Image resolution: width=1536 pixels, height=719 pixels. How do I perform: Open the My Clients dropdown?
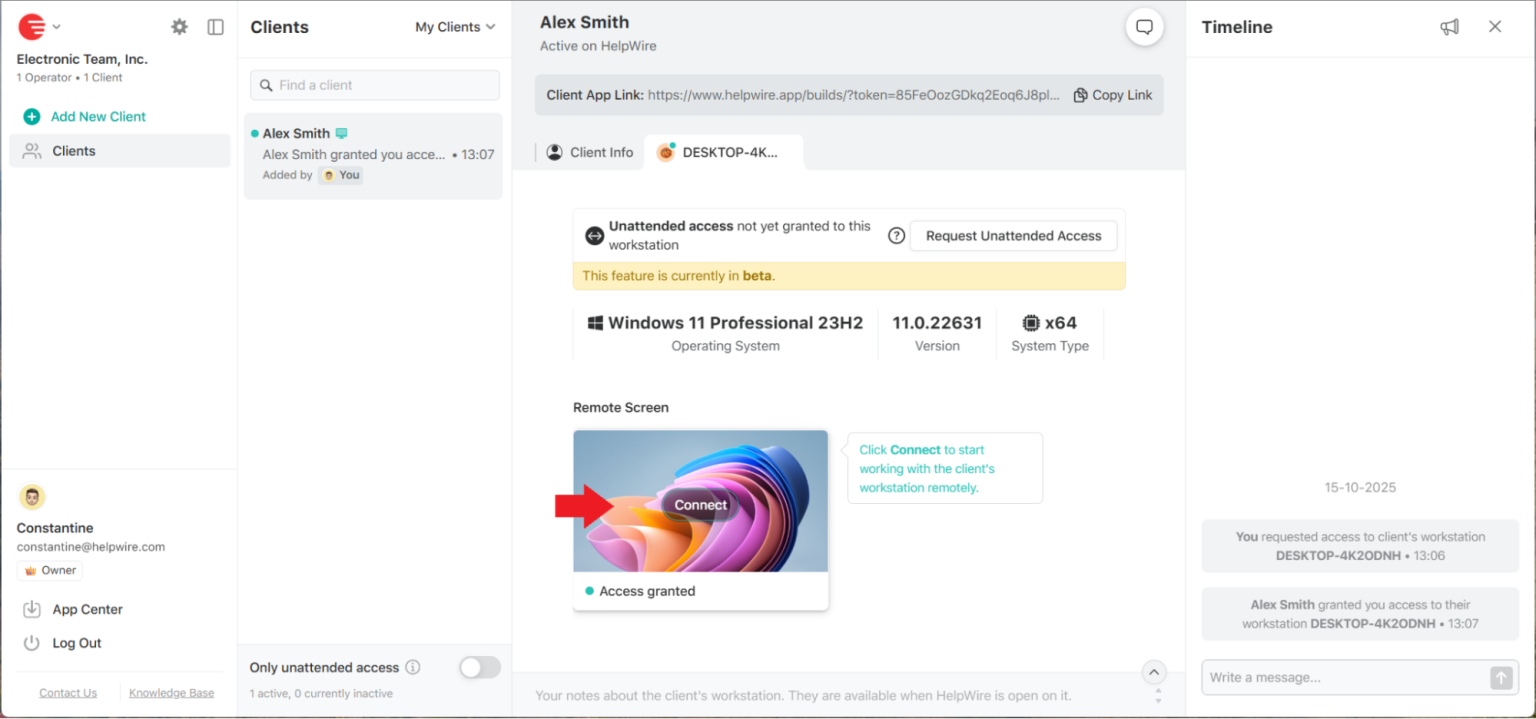click(455, 27)
